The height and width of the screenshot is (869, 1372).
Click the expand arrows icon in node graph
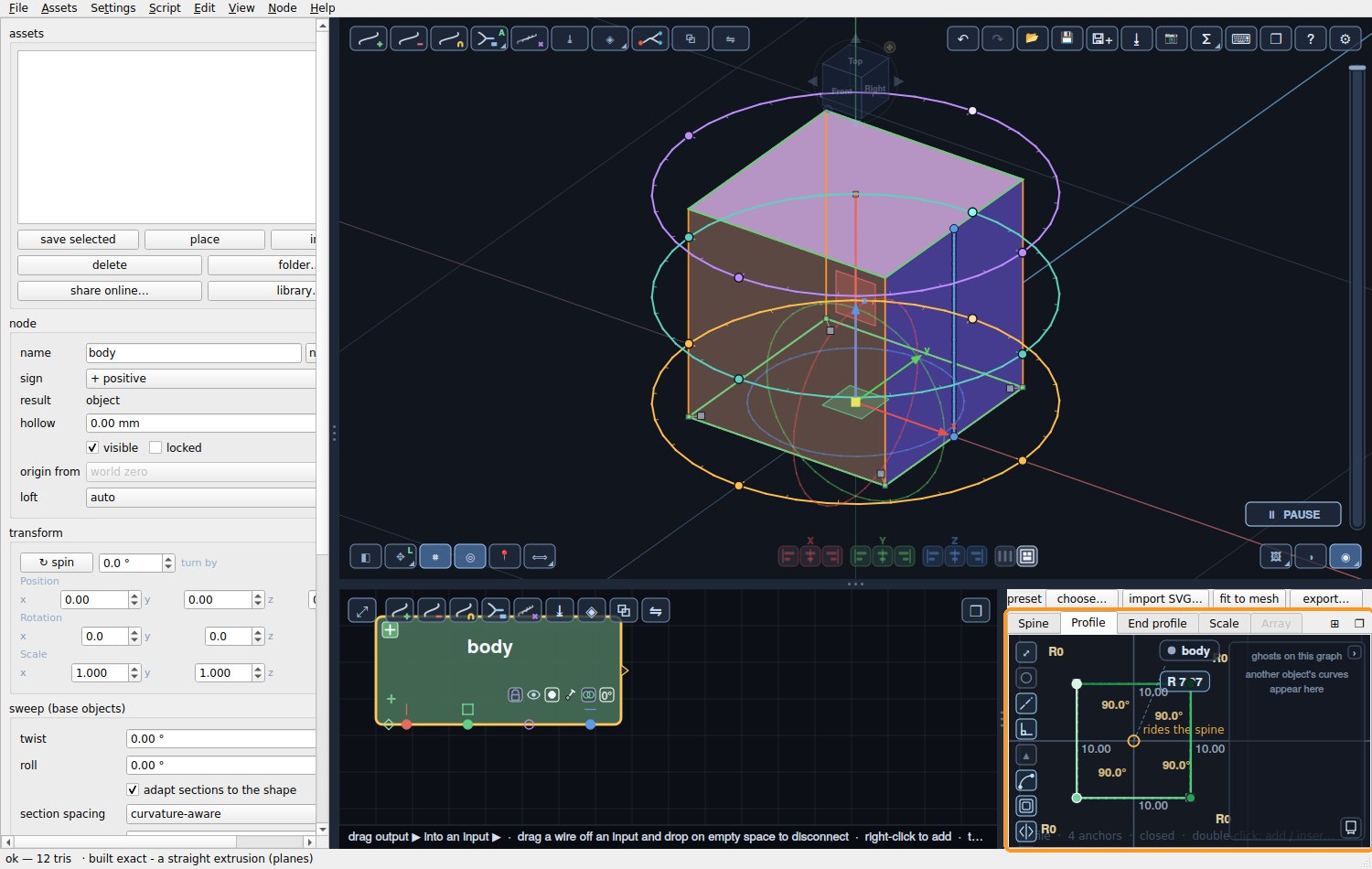(x=362, y=611)
